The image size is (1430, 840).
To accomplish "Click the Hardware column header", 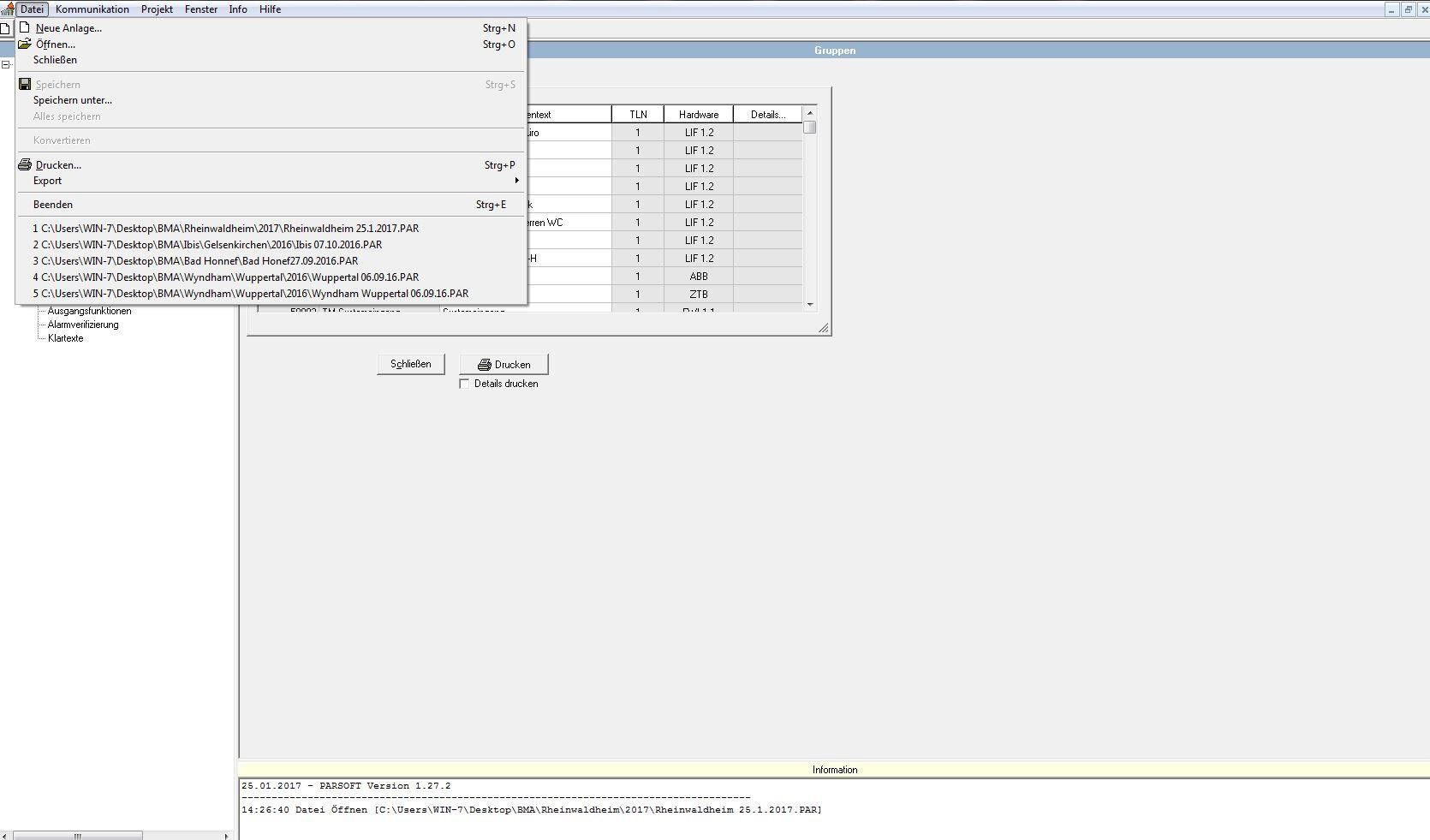I will [x=699, y=115].
